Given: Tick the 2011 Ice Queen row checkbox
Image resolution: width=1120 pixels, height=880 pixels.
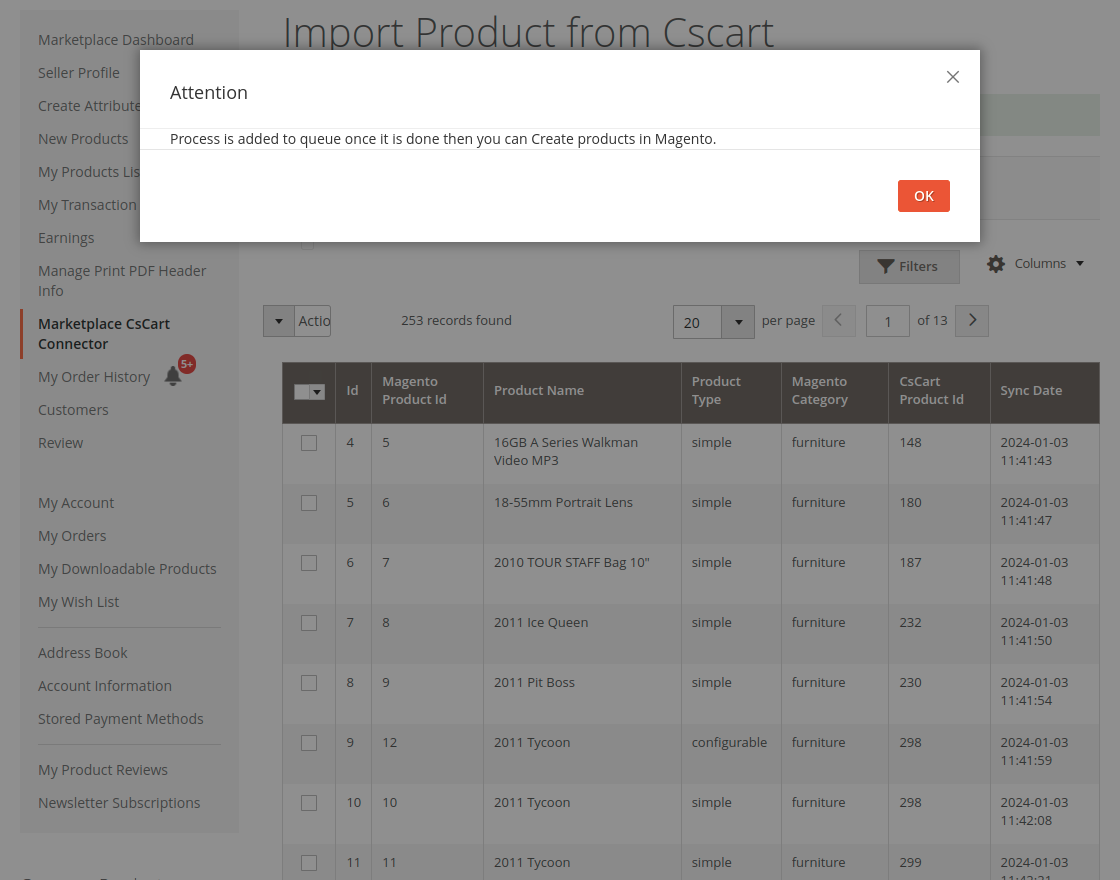Looking at the screenshot, I should 309,623.
